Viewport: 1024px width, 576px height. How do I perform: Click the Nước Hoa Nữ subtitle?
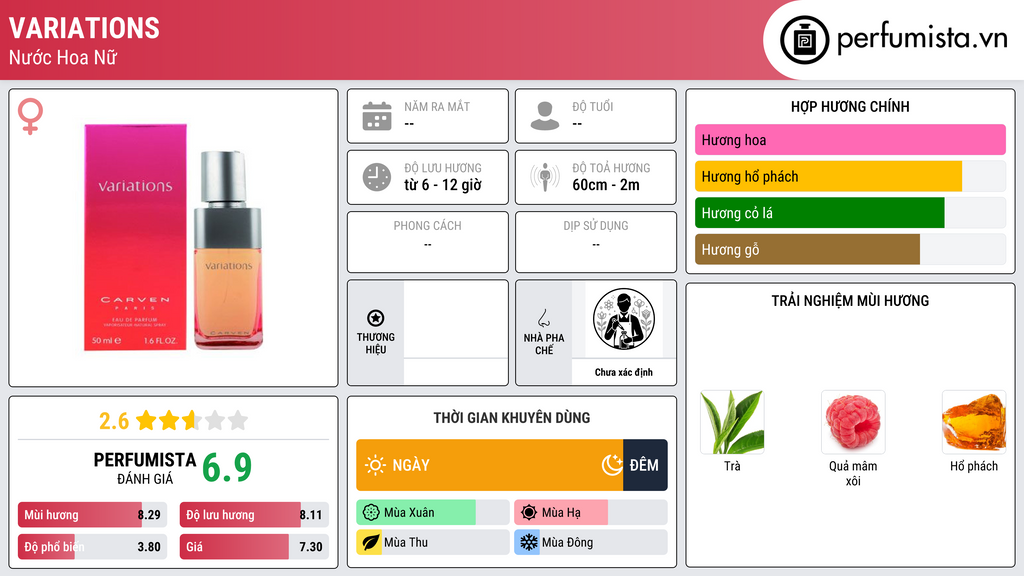63,57
